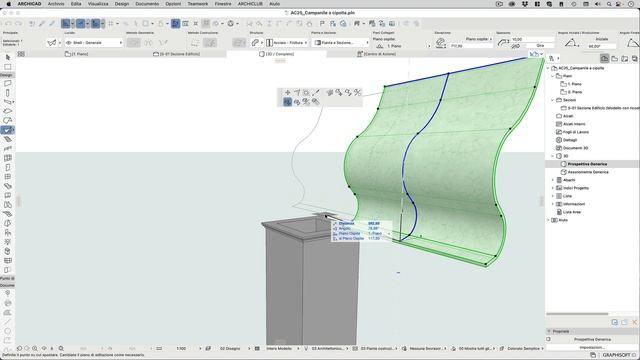The width and height of the screenshot is (640, 360).
Task: Click the Shell geometry icon in the Principale section
Action: click(x=52, y=42)
